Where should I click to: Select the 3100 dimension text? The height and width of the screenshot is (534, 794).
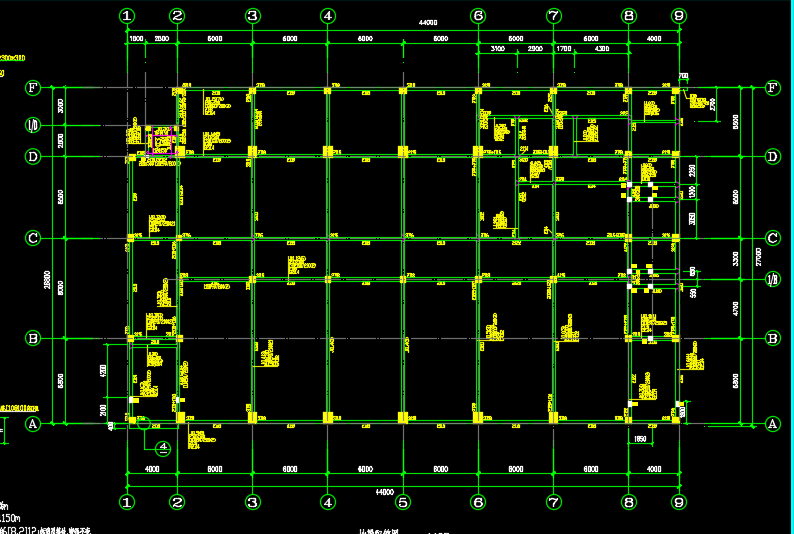tap(497, 49)
